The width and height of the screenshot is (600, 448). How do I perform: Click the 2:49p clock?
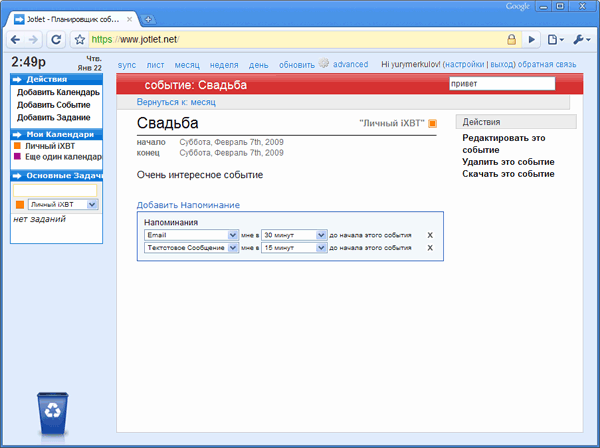tap(28, 62)
